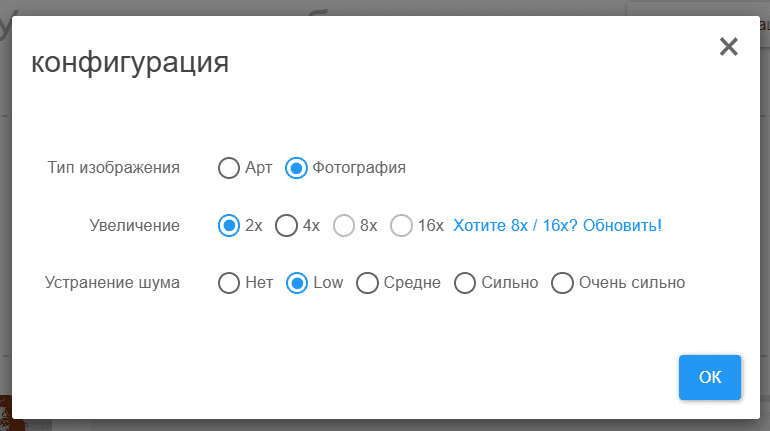Set noise reduction to Очень сильно

[562, 283]
